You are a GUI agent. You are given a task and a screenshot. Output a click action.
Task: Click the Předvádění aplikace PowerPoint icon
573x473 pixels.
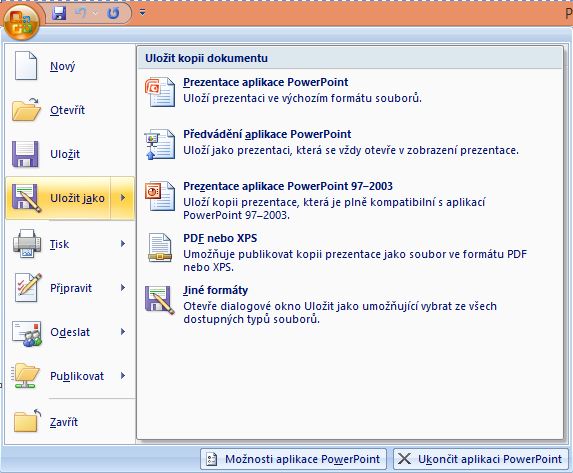point(160,144)
